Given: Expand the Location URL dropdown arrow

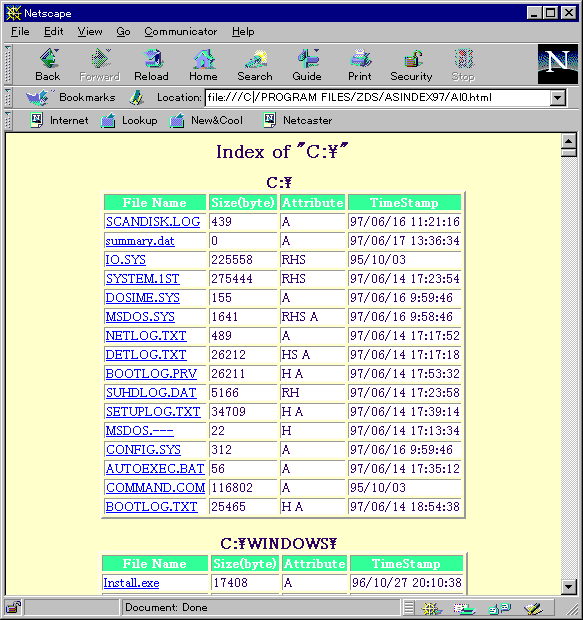Looking at the screenshot, I should point(557,98).
